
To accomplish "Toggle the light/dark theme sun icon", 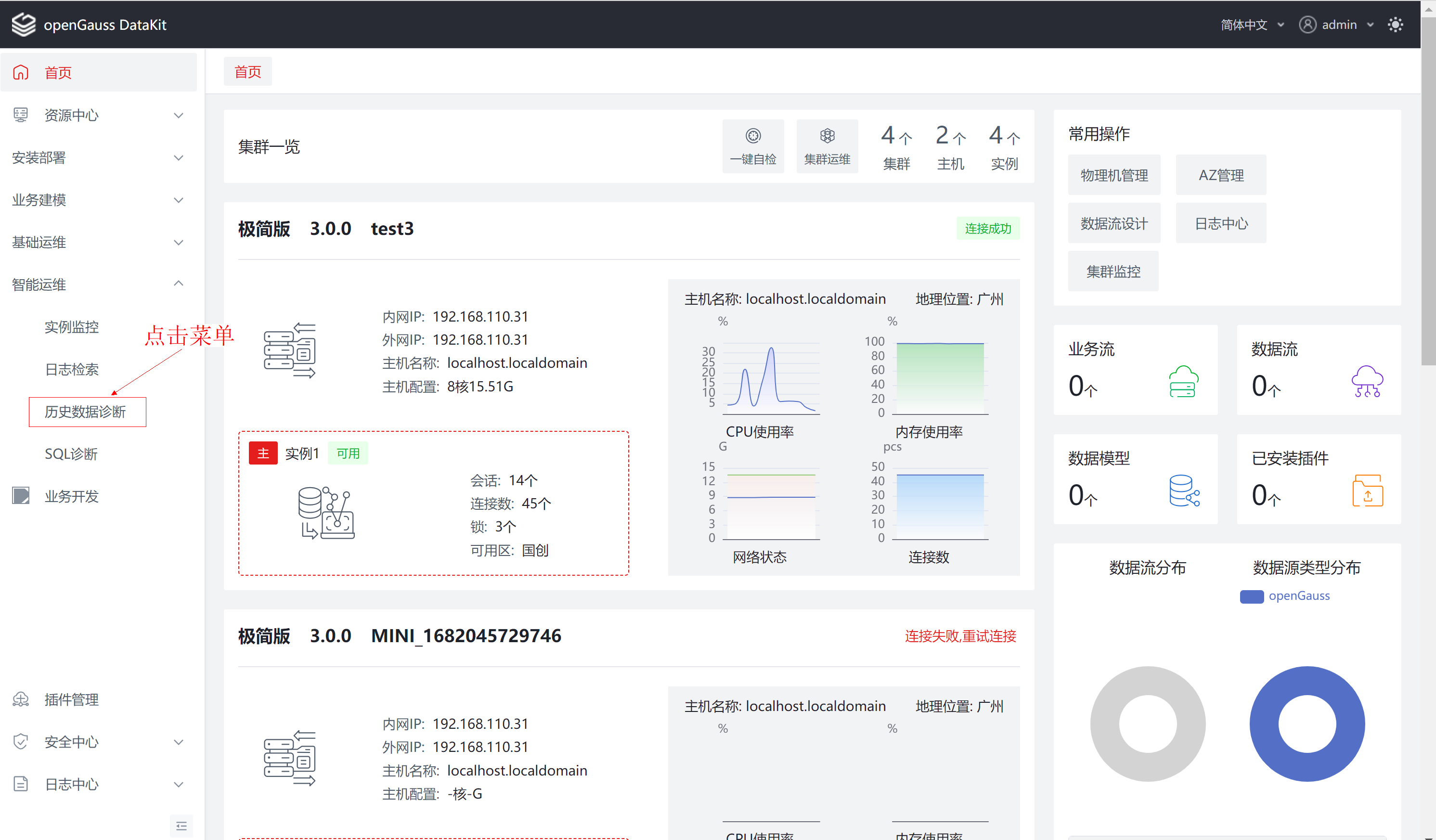I will point(1395,25).
